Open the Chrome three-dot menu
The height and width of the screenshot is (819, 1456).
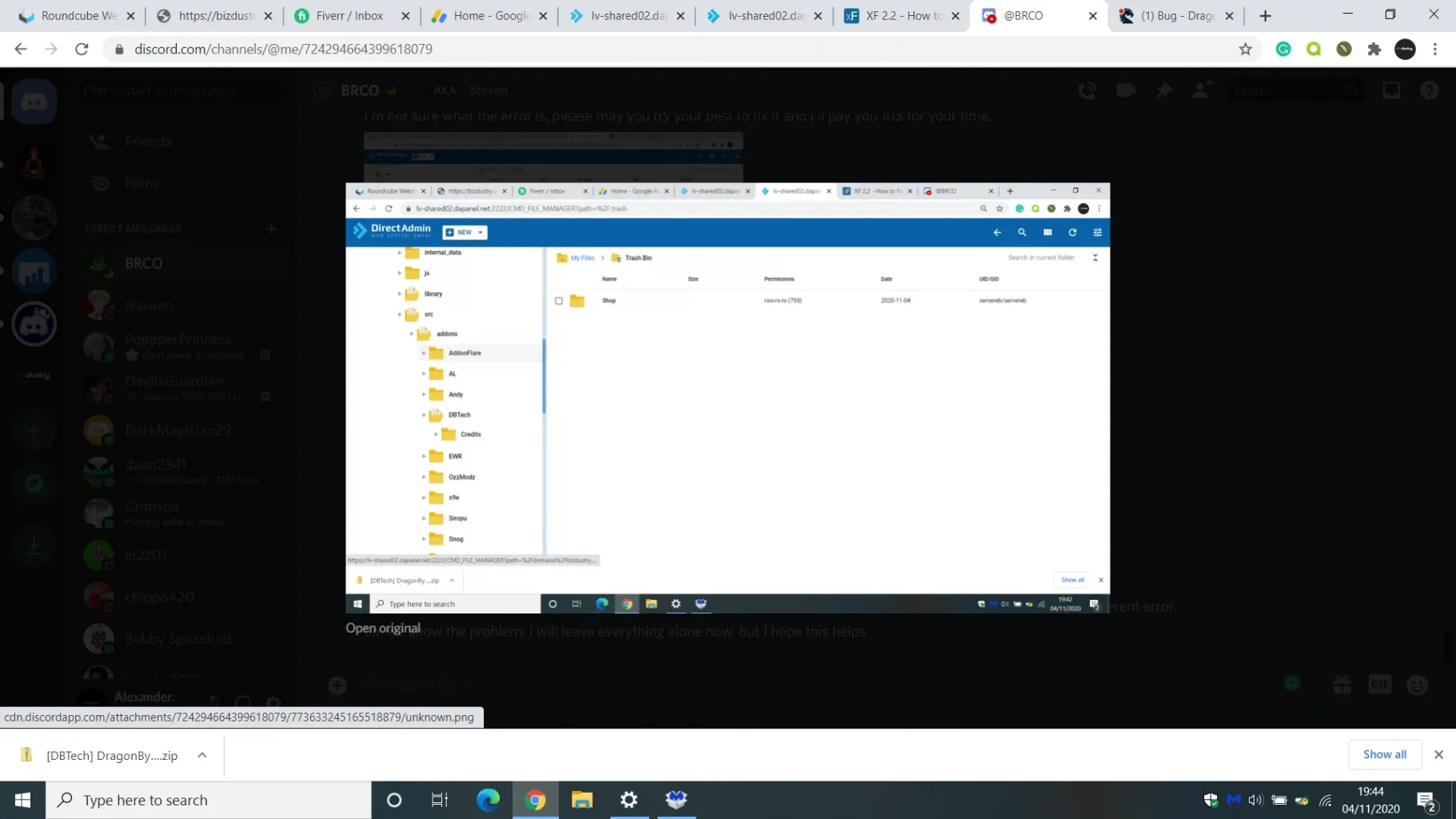(1435, 49)
